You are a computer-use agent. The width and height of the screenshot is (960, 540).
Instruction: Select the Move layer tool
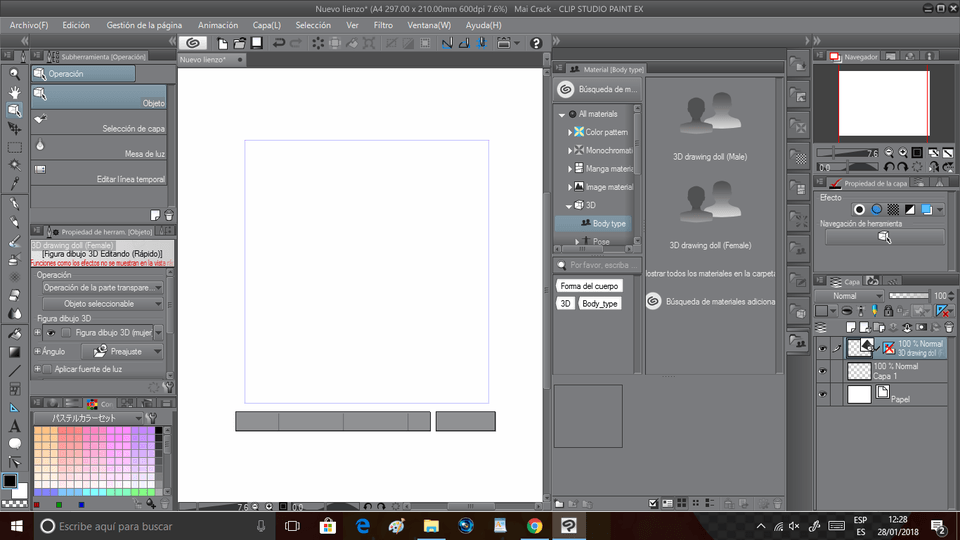(x=15, y=129)
